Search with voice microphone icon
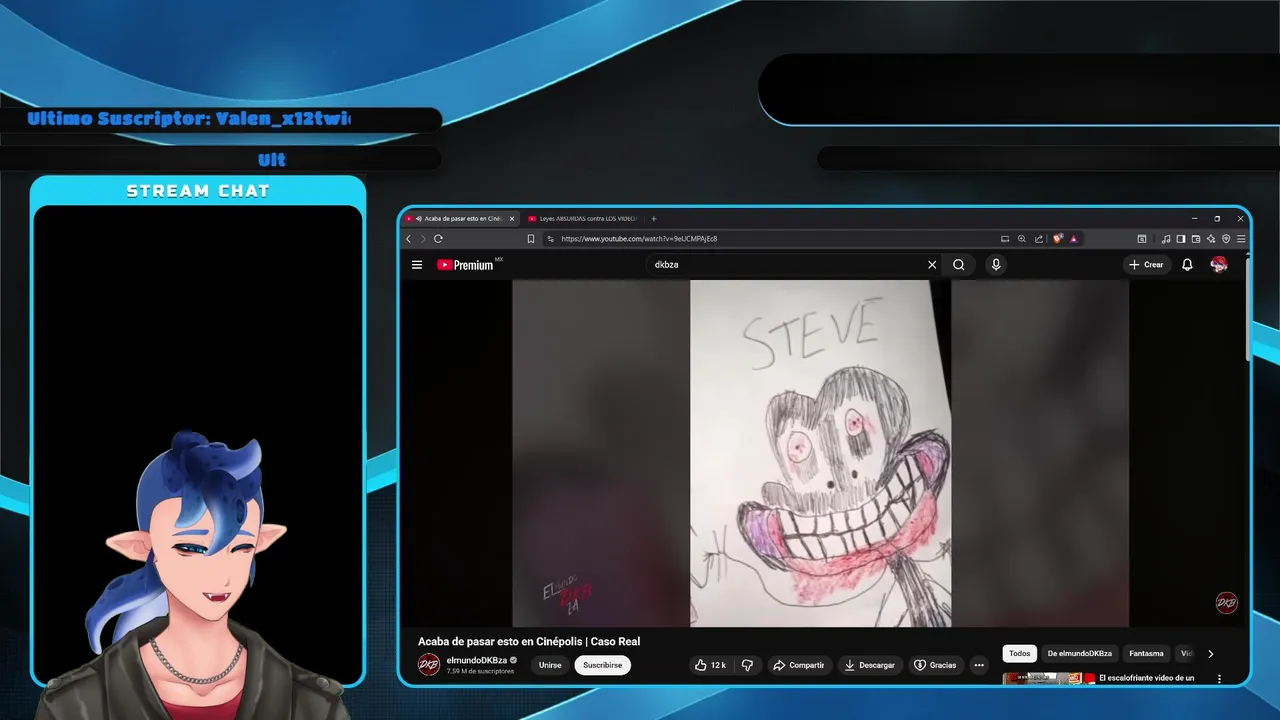This screenshot has height=720, width=1280. click(x=995, y=265)
